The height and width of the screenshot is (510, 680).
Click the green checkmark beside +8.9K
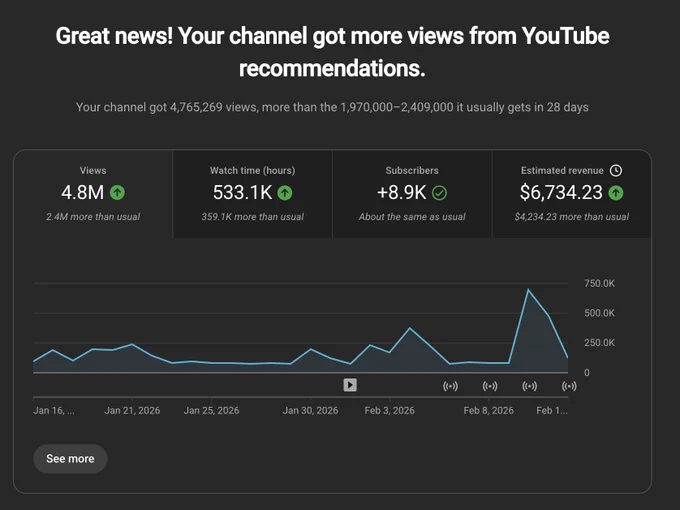tap(439, 193)
